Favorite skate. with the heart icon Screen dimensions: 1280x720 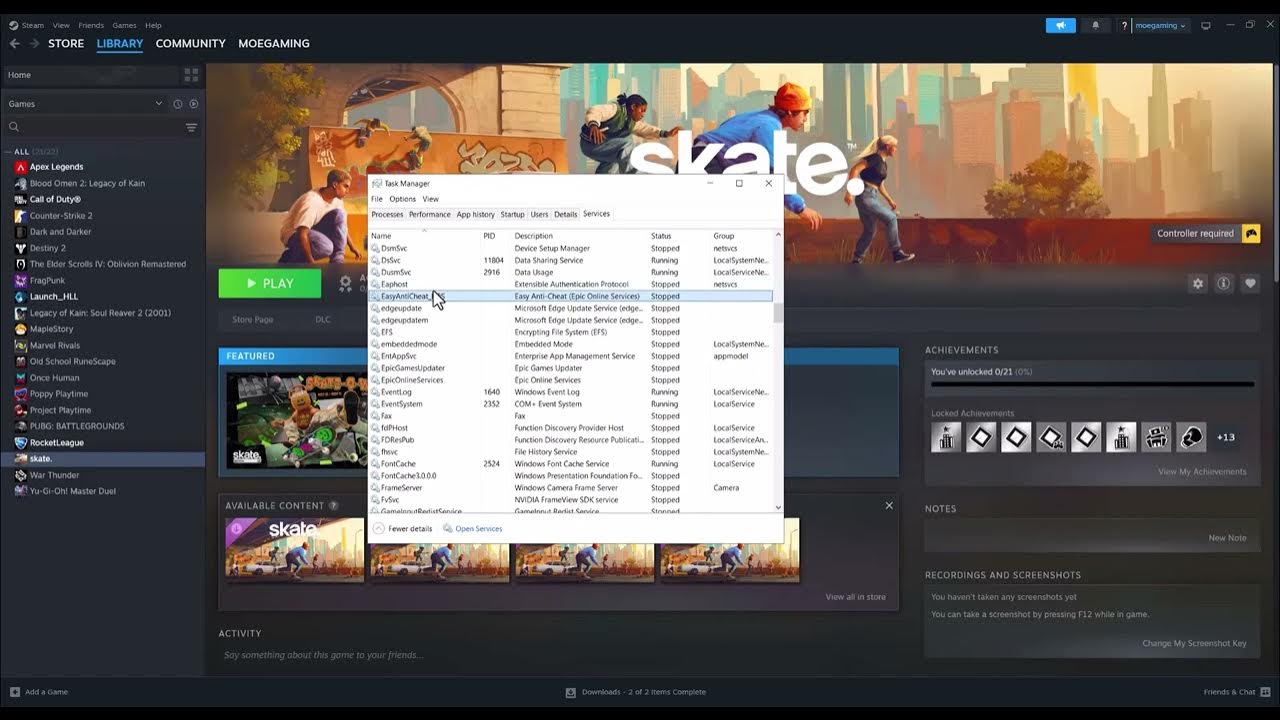pyautogui.click(x=1250, y=284)
